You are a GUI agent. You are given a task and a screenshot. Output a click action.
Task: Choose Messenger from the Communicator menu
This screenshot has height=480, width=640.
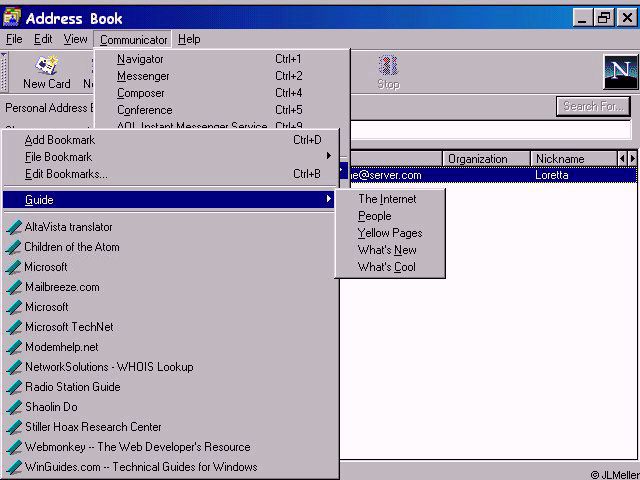[x=222, y=76]
